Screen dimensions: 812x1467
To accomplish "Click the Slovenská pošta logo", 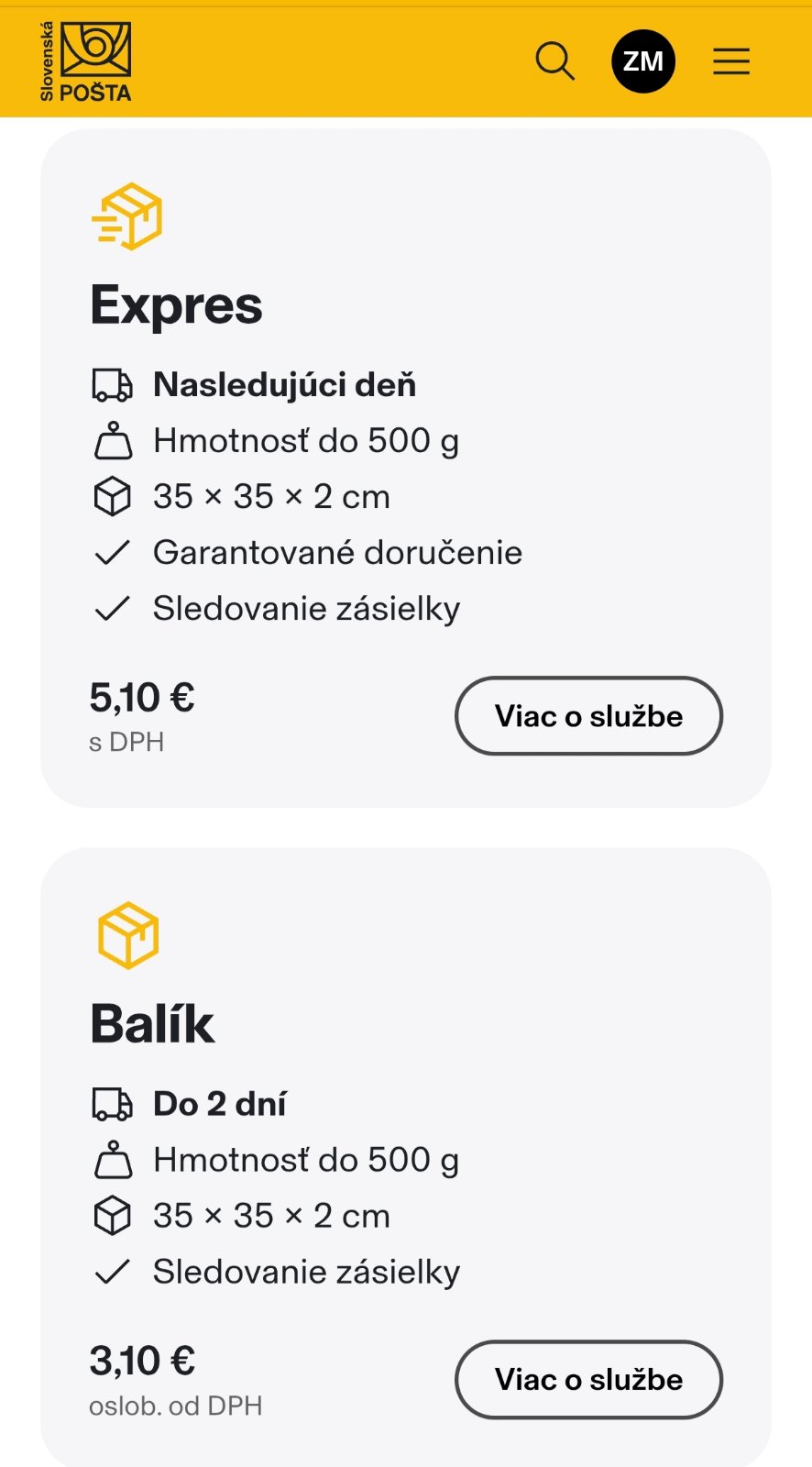I will pos(85,61).
